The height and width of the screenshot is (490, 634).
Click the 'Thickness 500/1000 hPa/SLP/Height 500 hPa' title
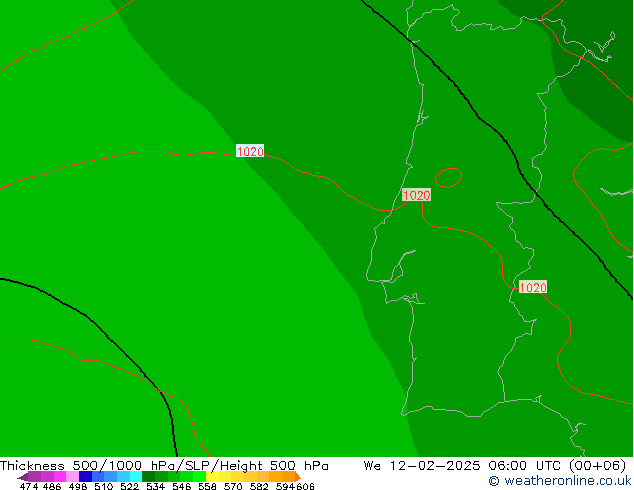(x=164, y=466)
